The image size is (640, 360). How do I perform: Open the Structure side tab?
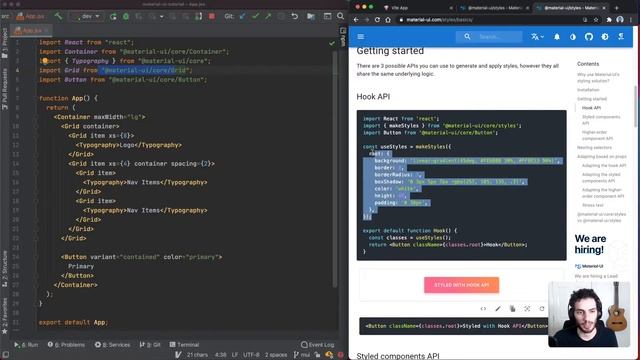click(4, 269)
